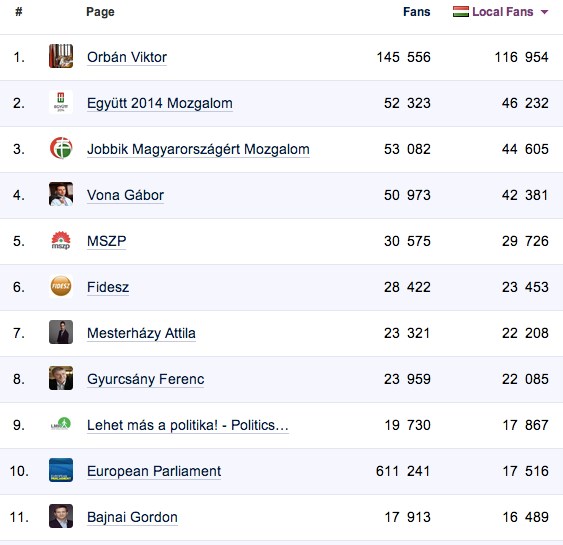563x545 pixels.
Task: Click the Mesterházy Attila profile picture
Action: [61, 332]
